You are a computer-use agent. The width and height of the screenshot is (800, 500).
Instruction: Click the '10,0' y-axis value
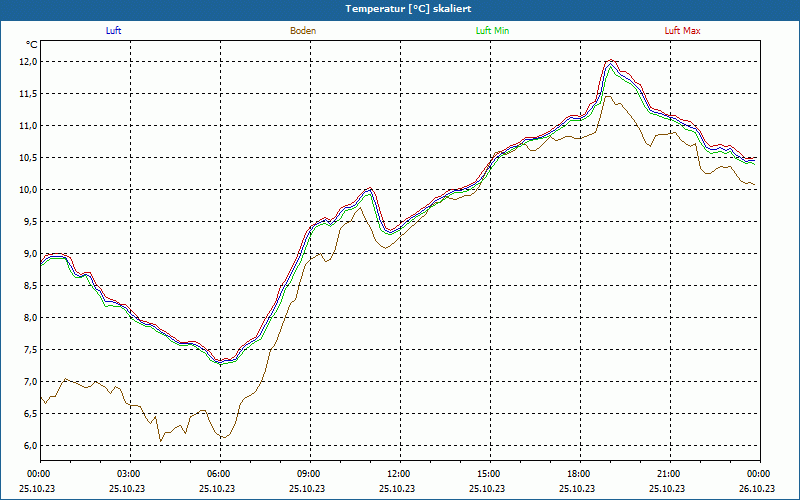click(x=29, y=190)
